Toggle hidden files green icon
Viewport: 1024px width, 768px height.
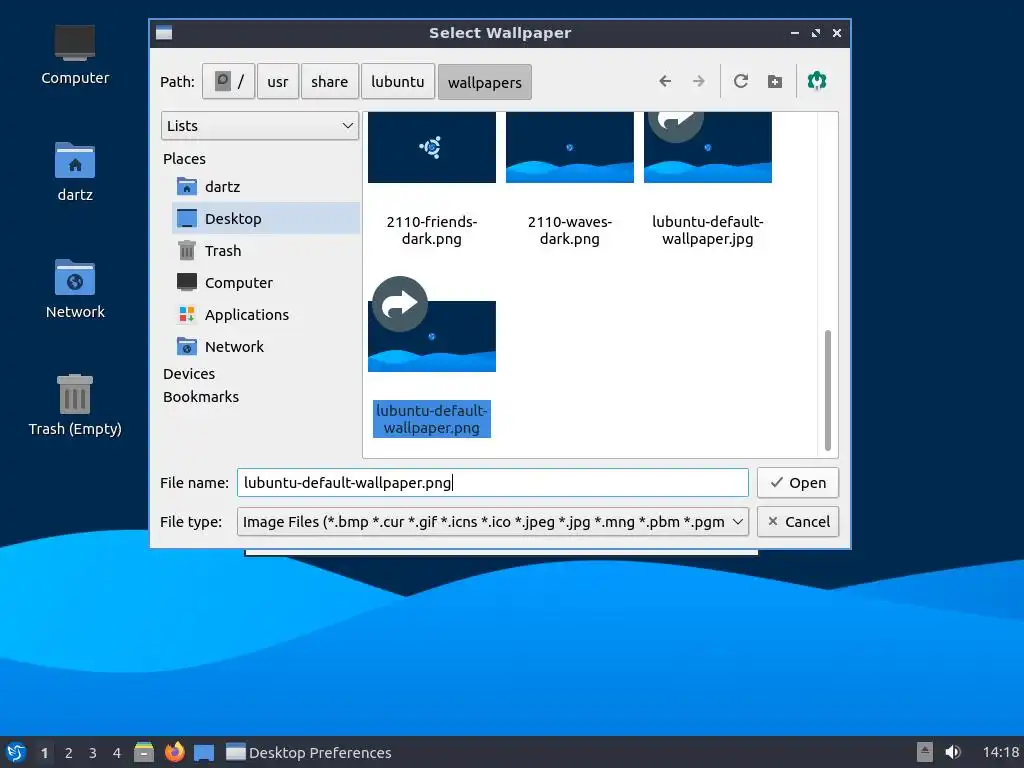[817, 81]
